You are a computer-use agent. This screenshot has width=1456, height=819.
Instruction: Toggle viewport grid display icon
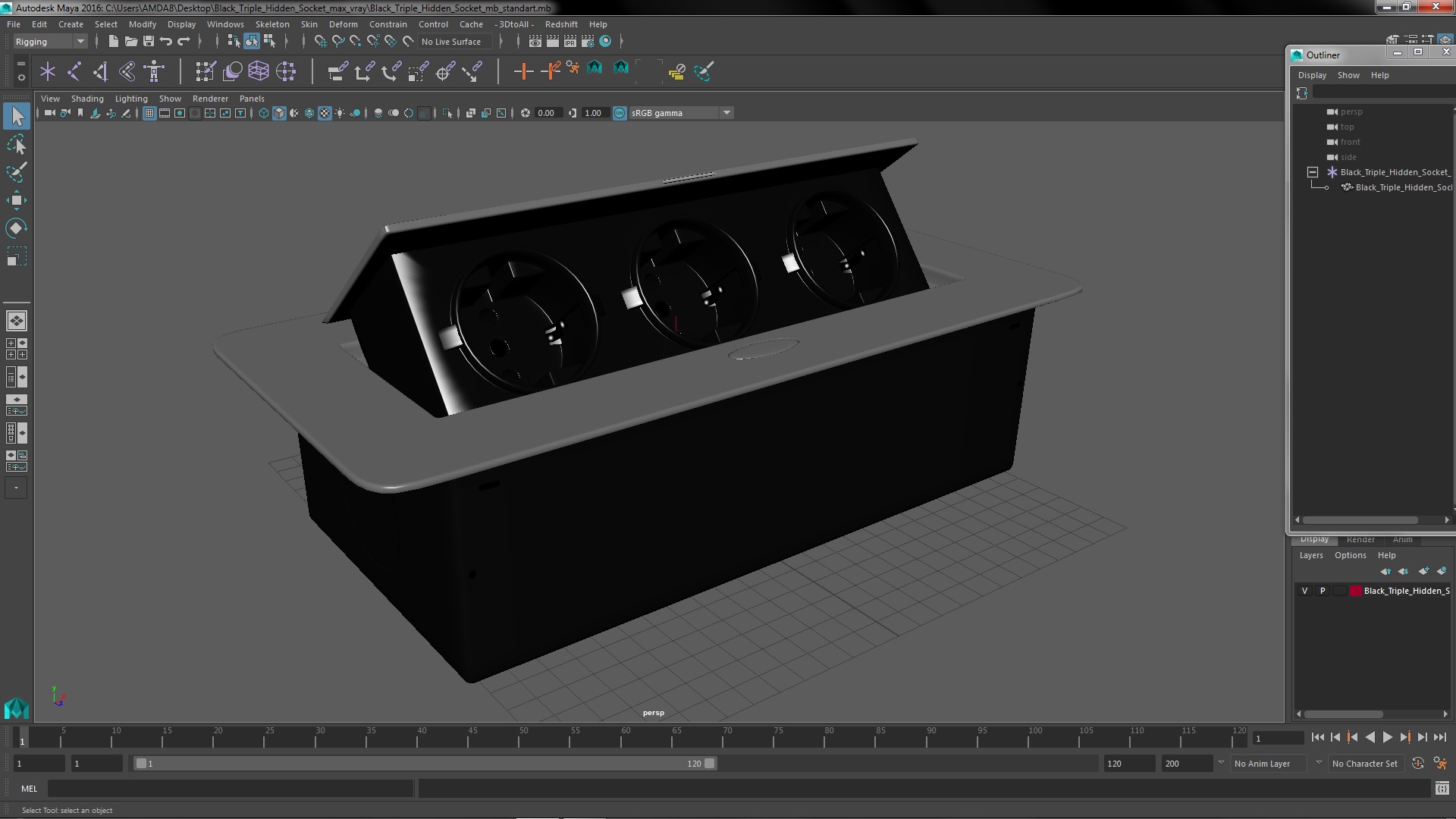click(149, 113)
